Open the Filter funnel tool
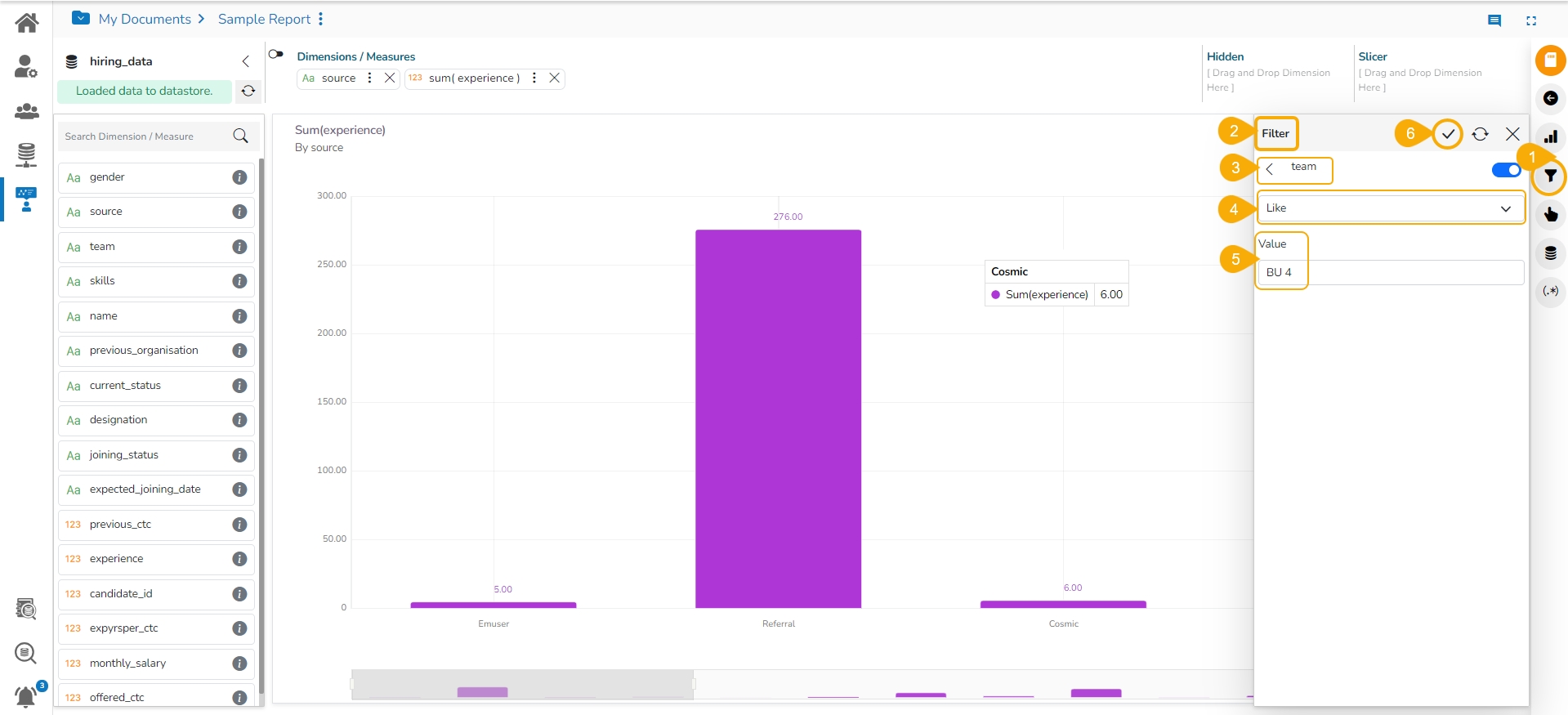The image size is (1568, 715). (1550, 177)
